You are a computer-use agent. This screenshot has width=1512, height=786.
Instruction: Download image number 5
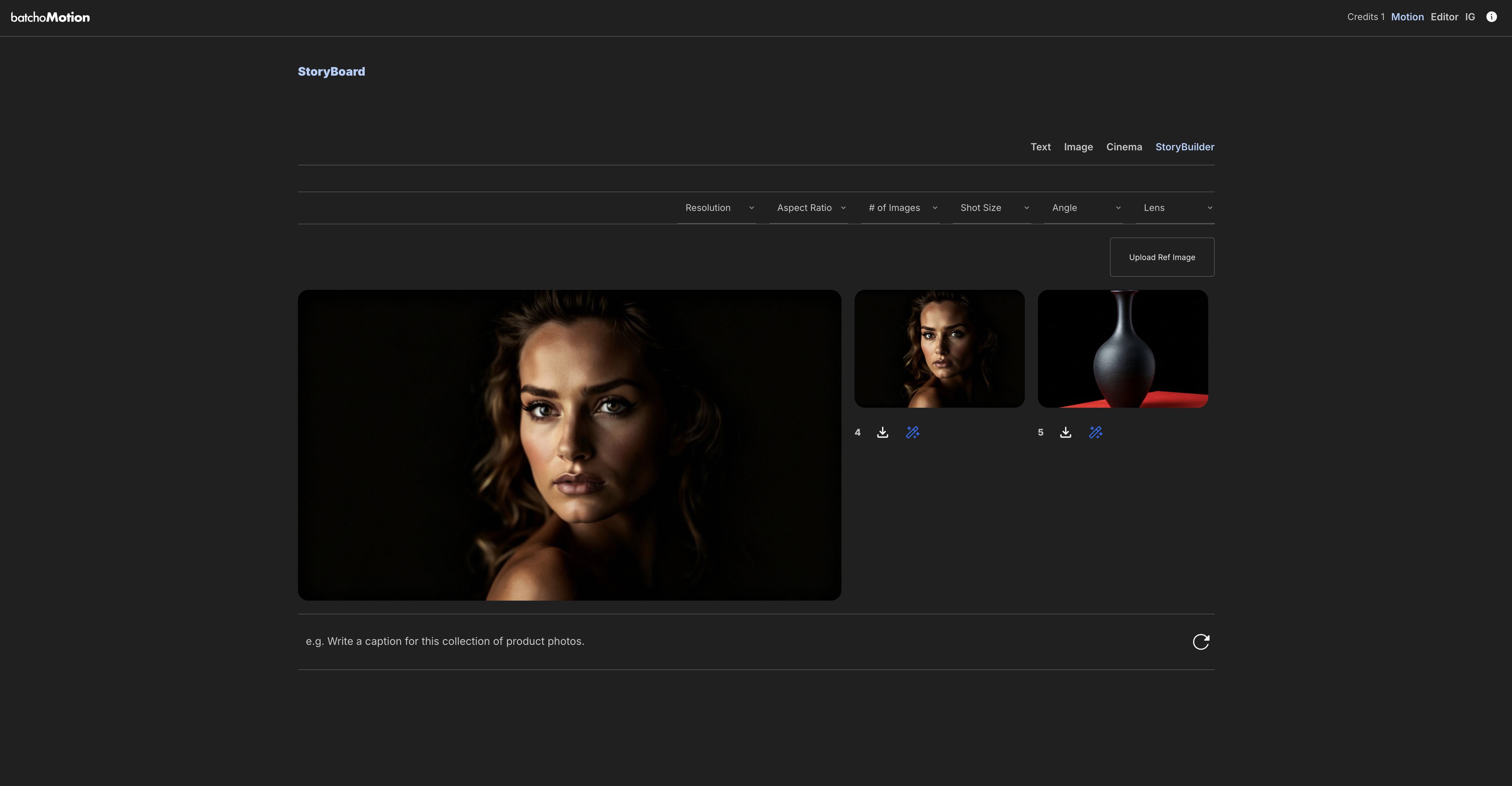pyautogui.click(x=1066, y=432)
